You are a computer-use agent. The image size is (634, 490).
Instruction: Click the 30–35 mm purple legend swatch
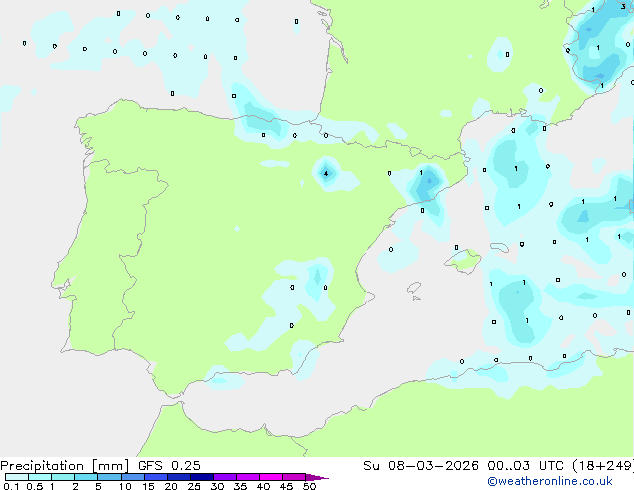[225, 477]
